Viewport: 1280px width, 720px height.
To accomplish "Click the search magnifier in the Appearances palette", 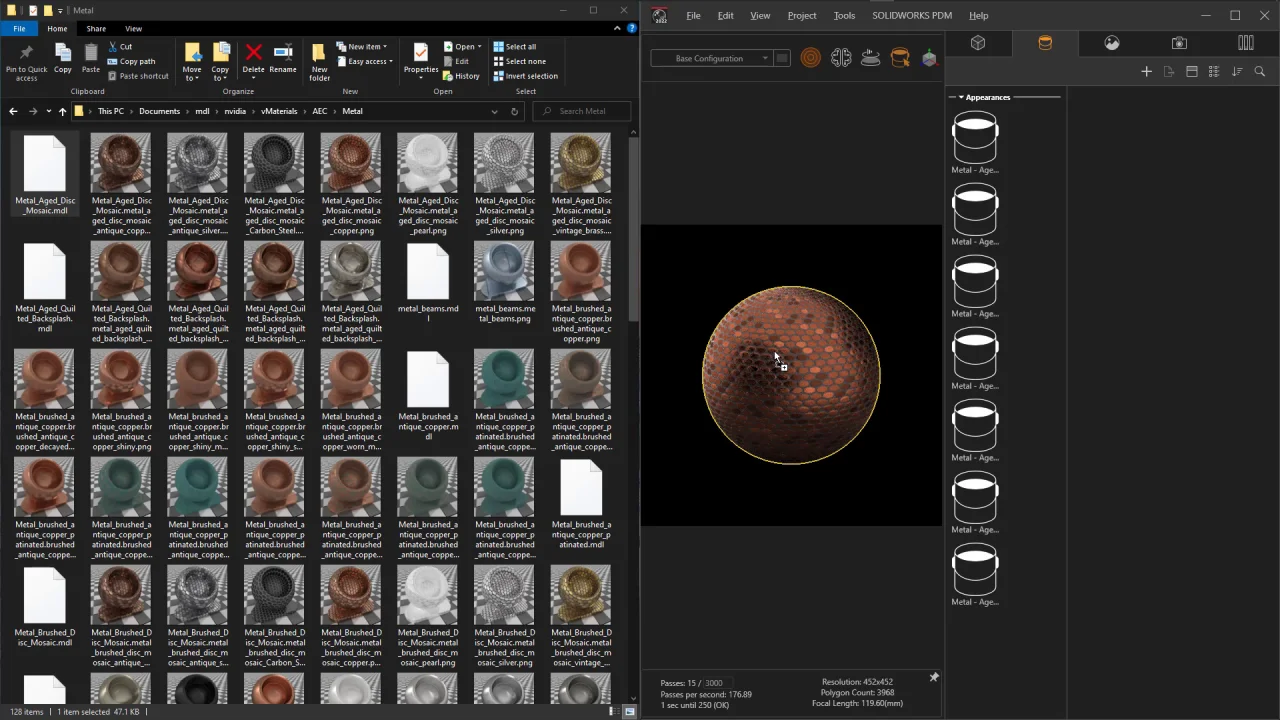I will 1259,71.
